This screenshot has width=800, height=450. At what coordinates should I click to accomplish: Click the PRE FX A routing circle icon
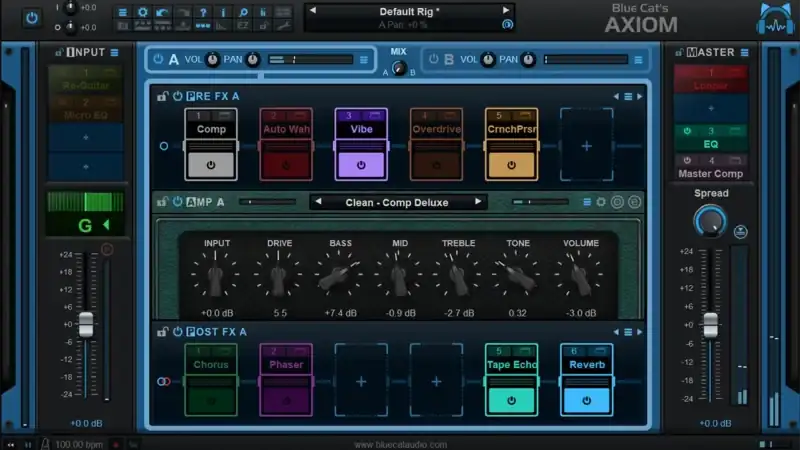click(164, 146)
